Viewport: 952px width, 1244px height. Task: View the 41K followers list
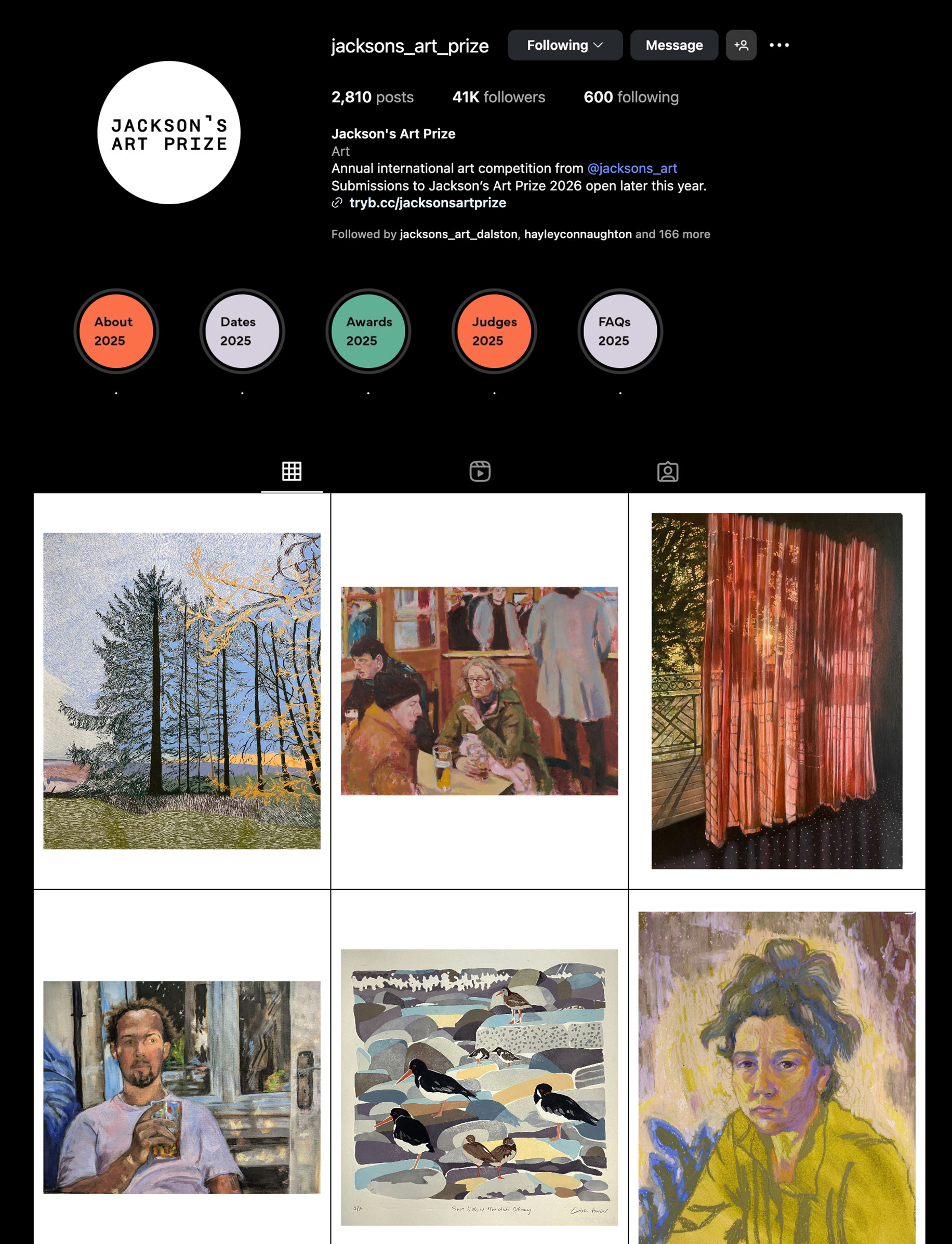pyautogui.click(x=499, y=97)
